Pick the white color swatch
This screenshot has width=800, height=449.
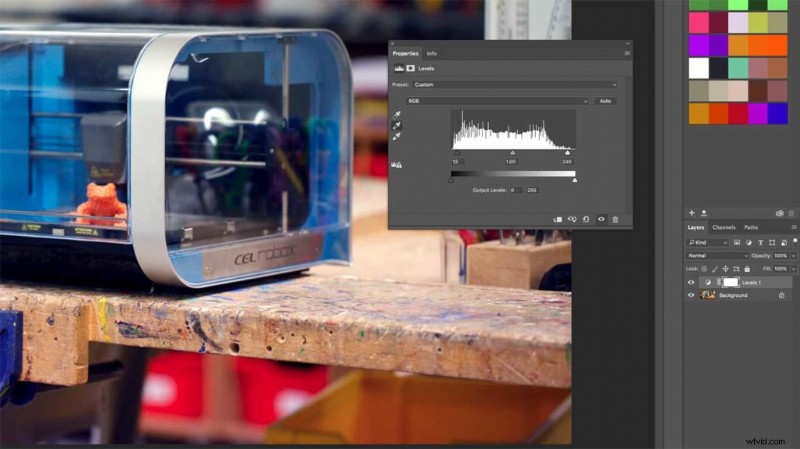698,68
